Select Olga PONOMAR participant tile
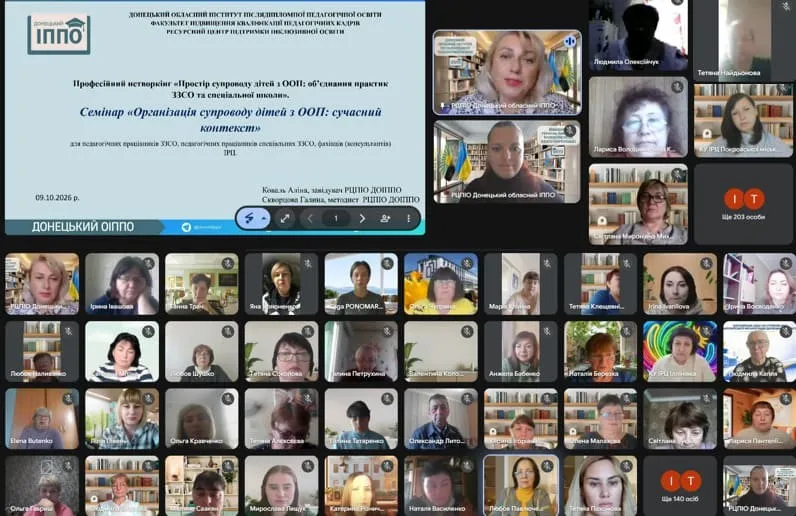Viewport: 796px width, 516px height. coord(361,284)
